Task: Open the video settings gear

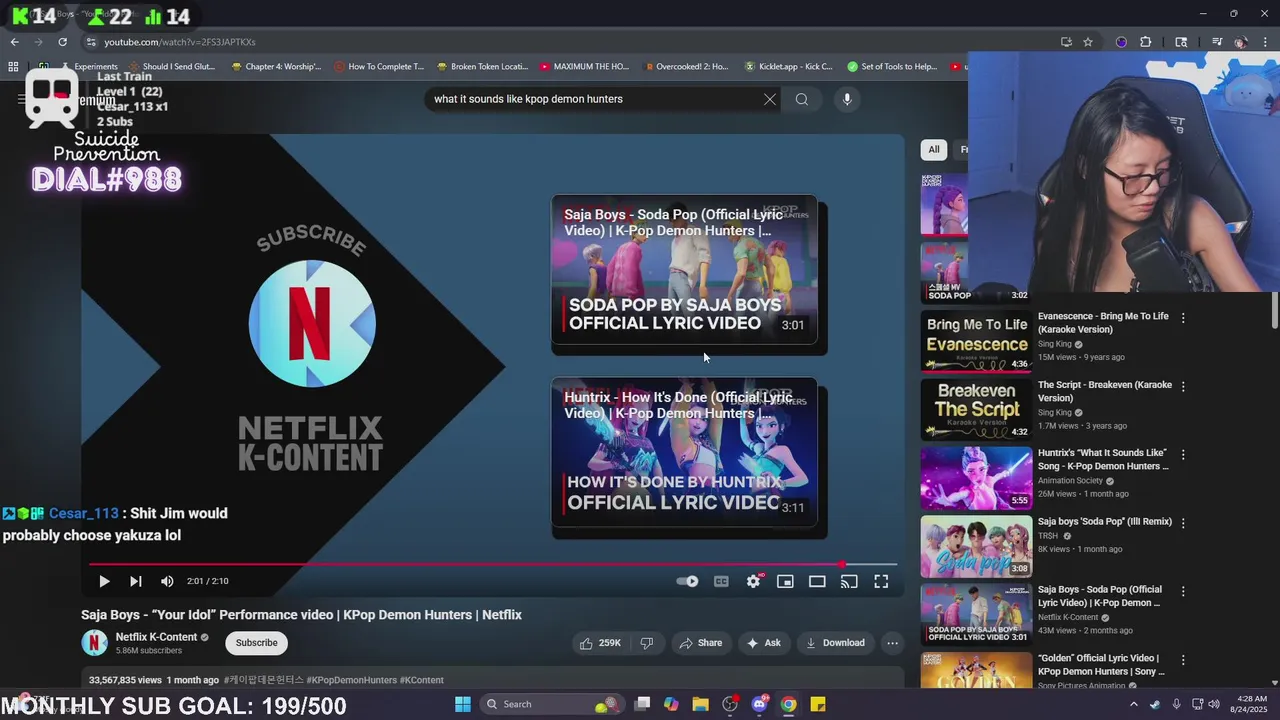Action: pyautogui.click(x=754, y=581)
